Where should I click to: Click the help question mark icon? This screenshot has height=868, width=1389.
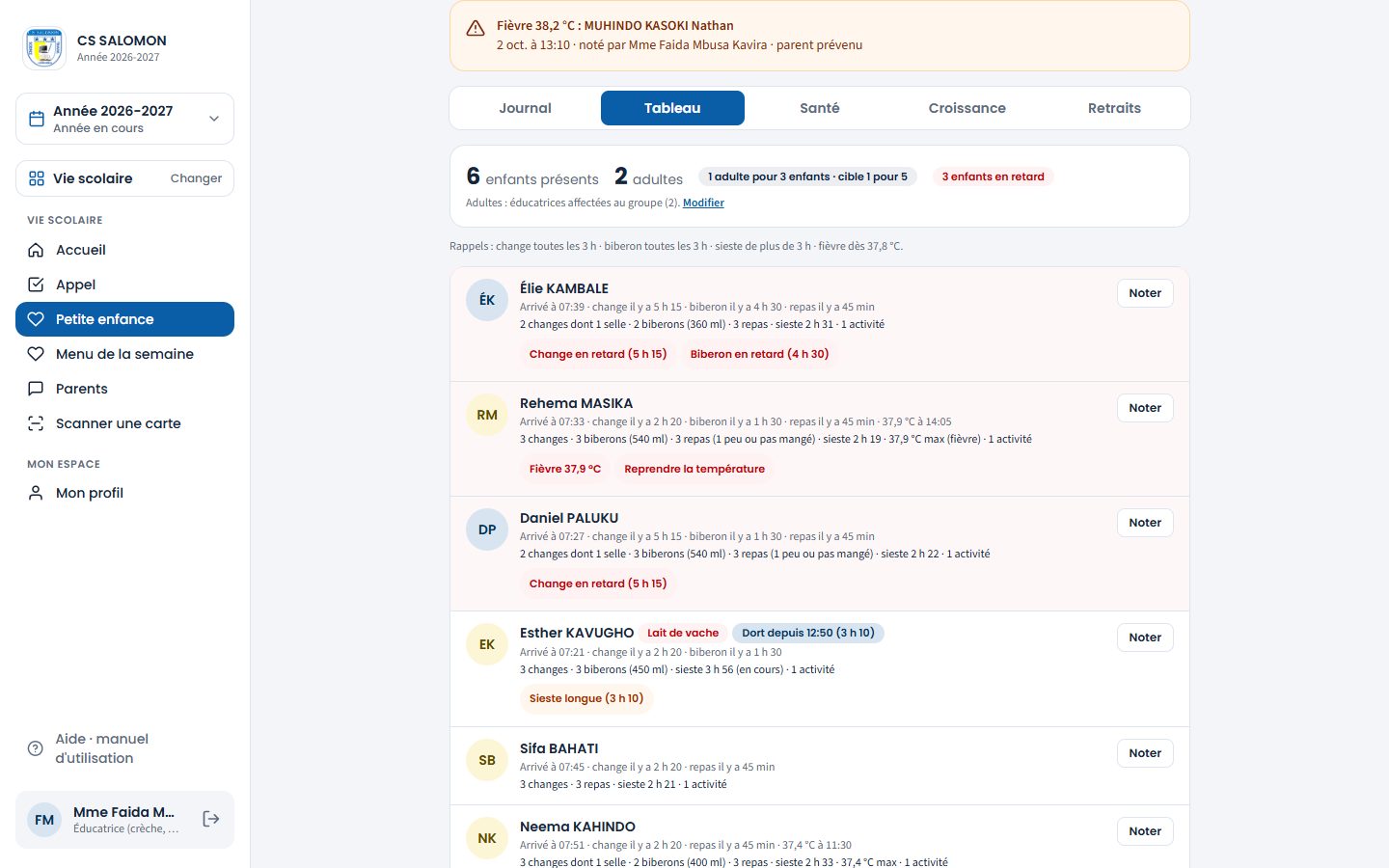tap(36, 748)
